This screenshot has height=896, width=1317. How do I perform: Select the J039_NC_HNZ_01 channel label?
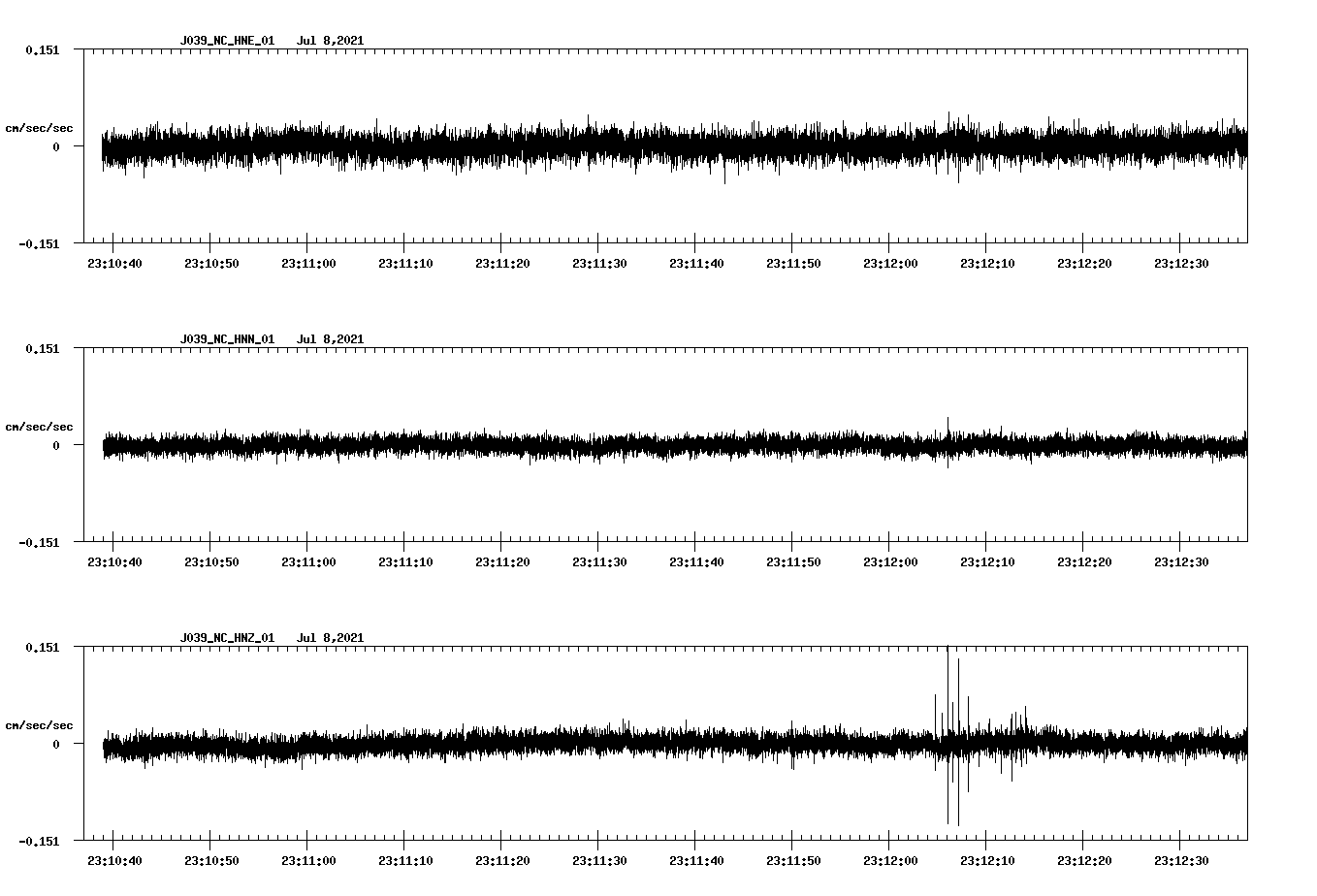226,637
